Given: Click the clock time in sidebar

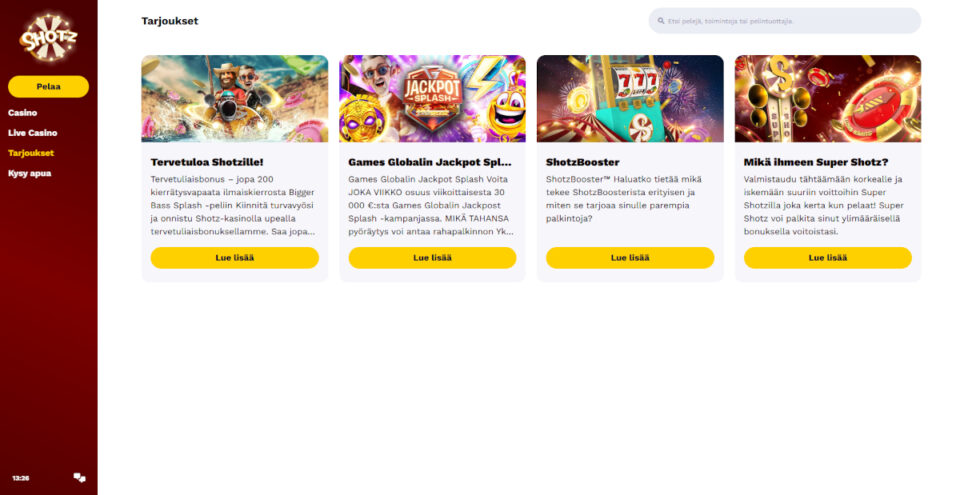Looking at the screenshot, I should [21, 478].
